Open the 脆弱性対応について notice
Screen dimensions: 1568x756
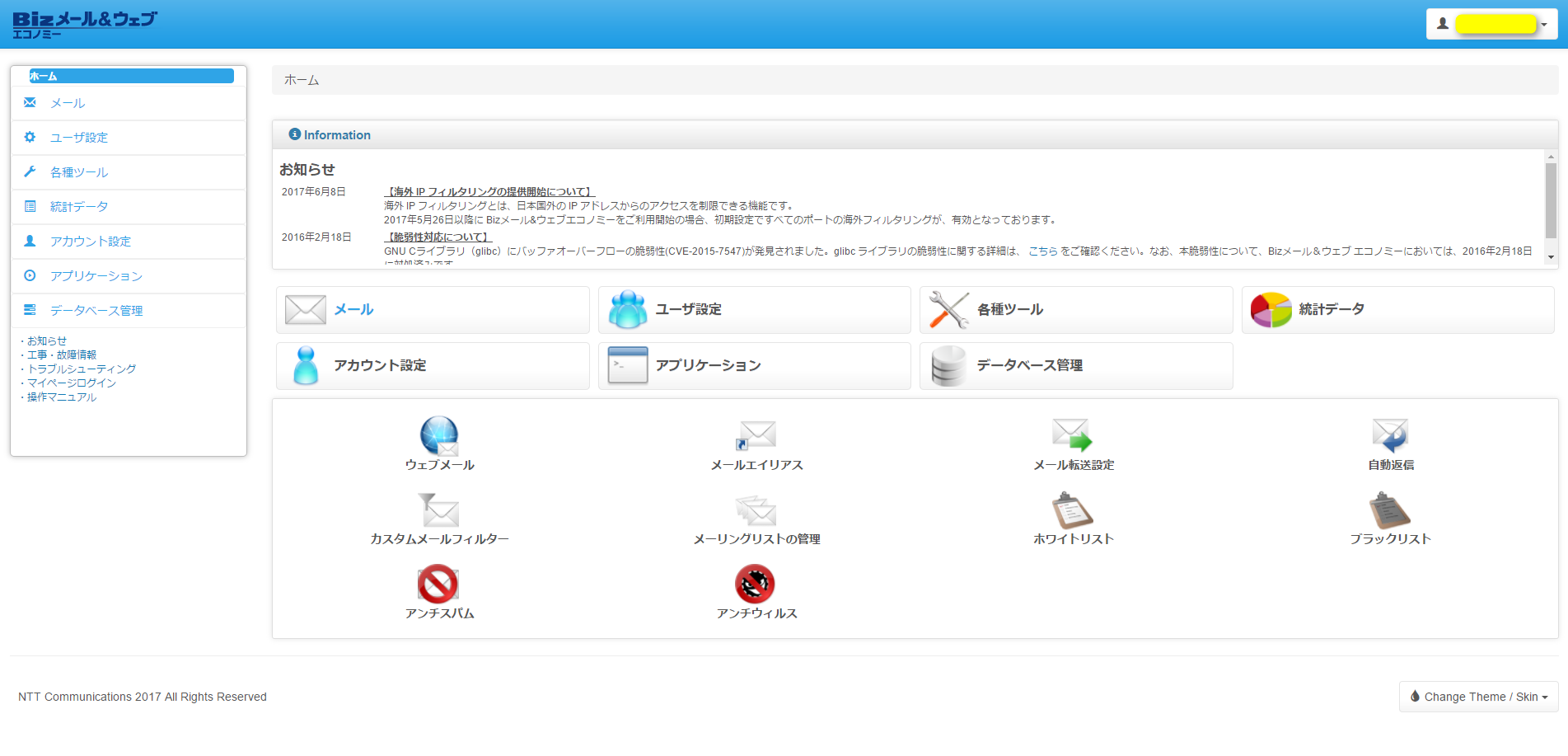pos(438,237)
